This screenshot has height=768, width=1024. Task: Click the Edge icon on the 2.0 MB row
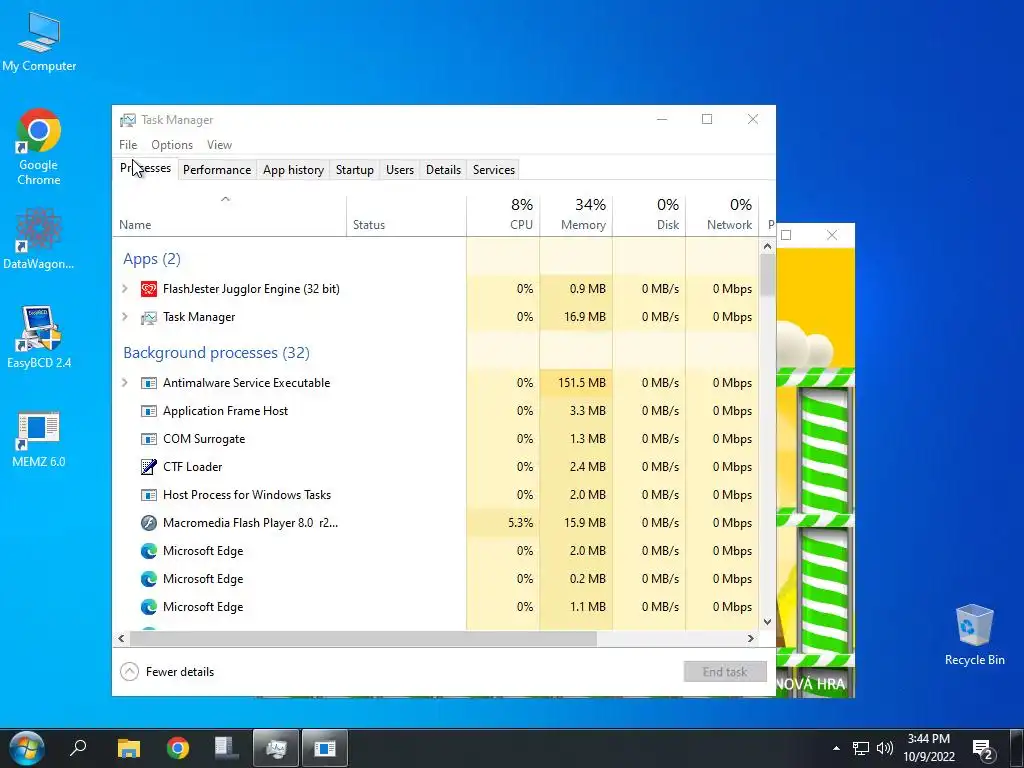[149, 551]
